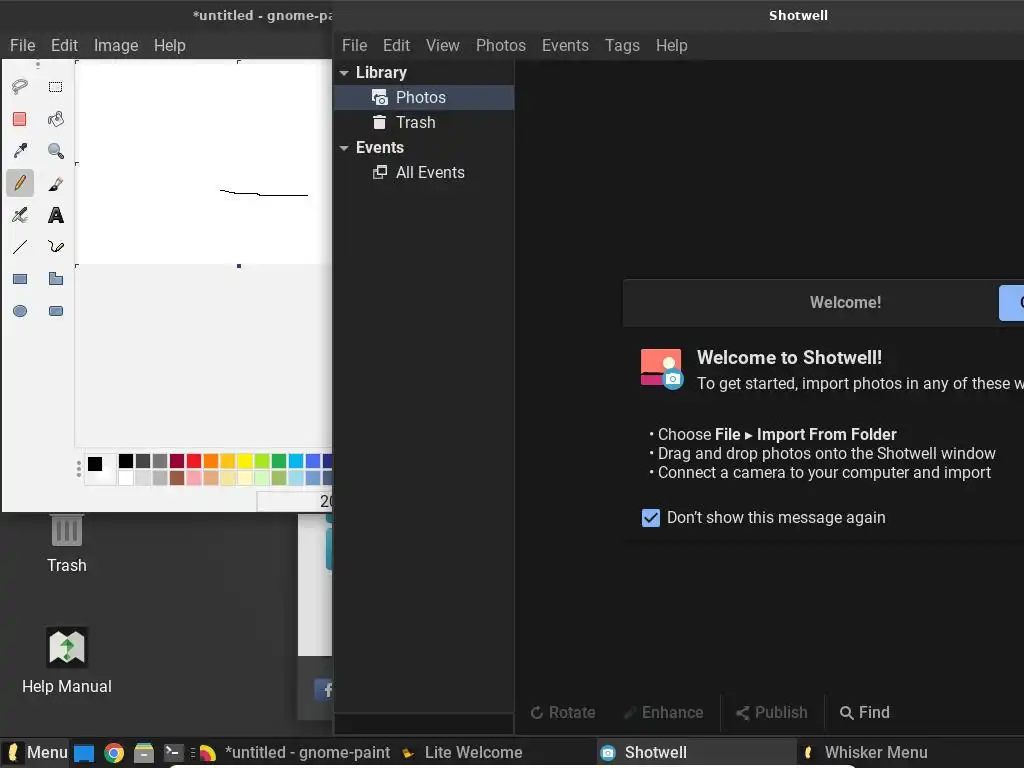Select the rectangle shape tool
The image size is (1024, 768).
point(20,279)
